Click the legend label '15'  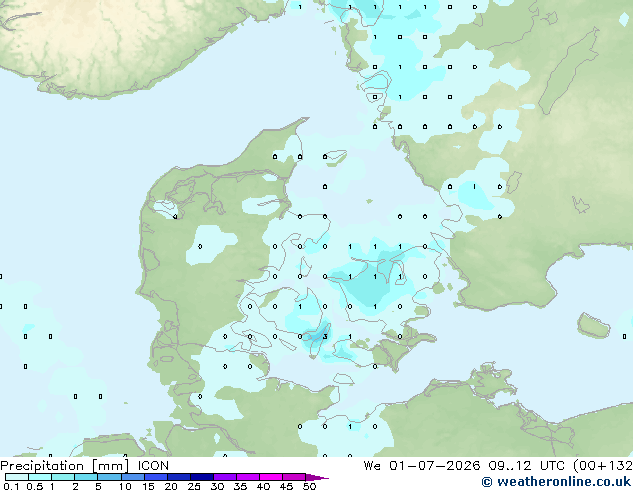point(148,486)
